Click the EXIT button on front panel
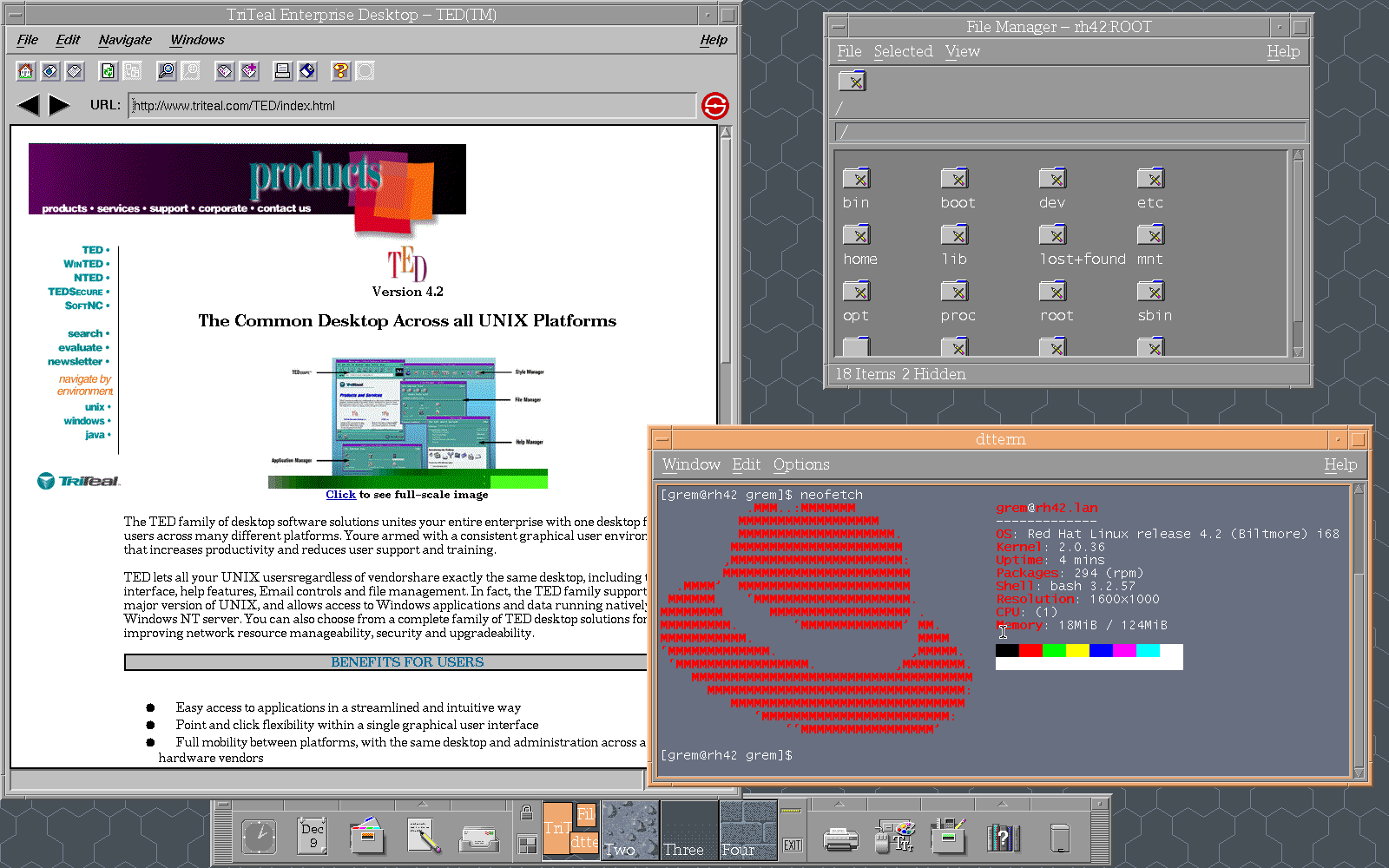Viewport: 1389px width, 868px height. [x=793, y=845]
